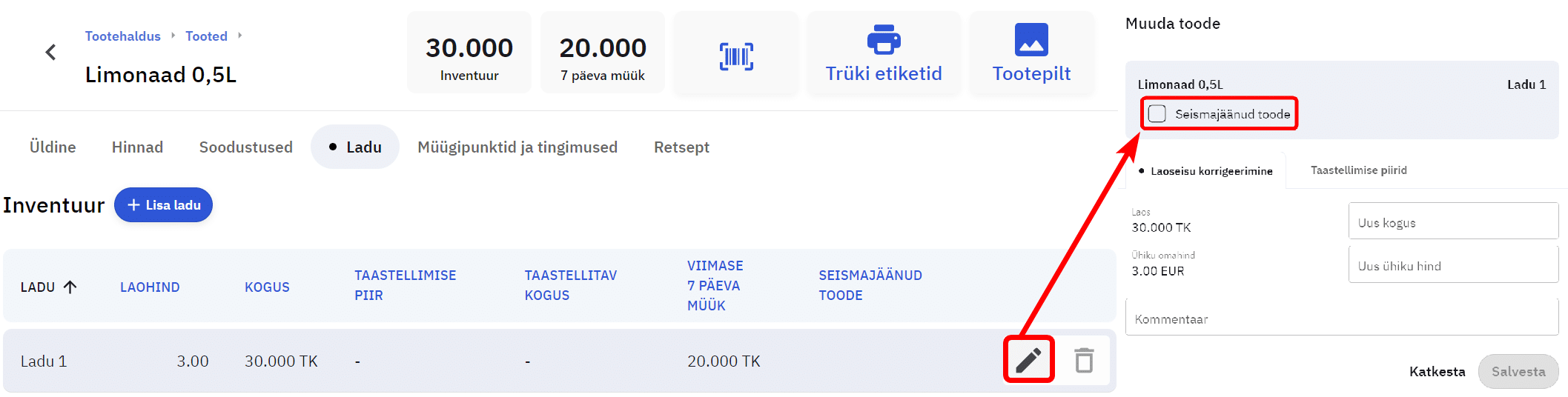Sort by LADU column arrow

click(x=70, y=287)
